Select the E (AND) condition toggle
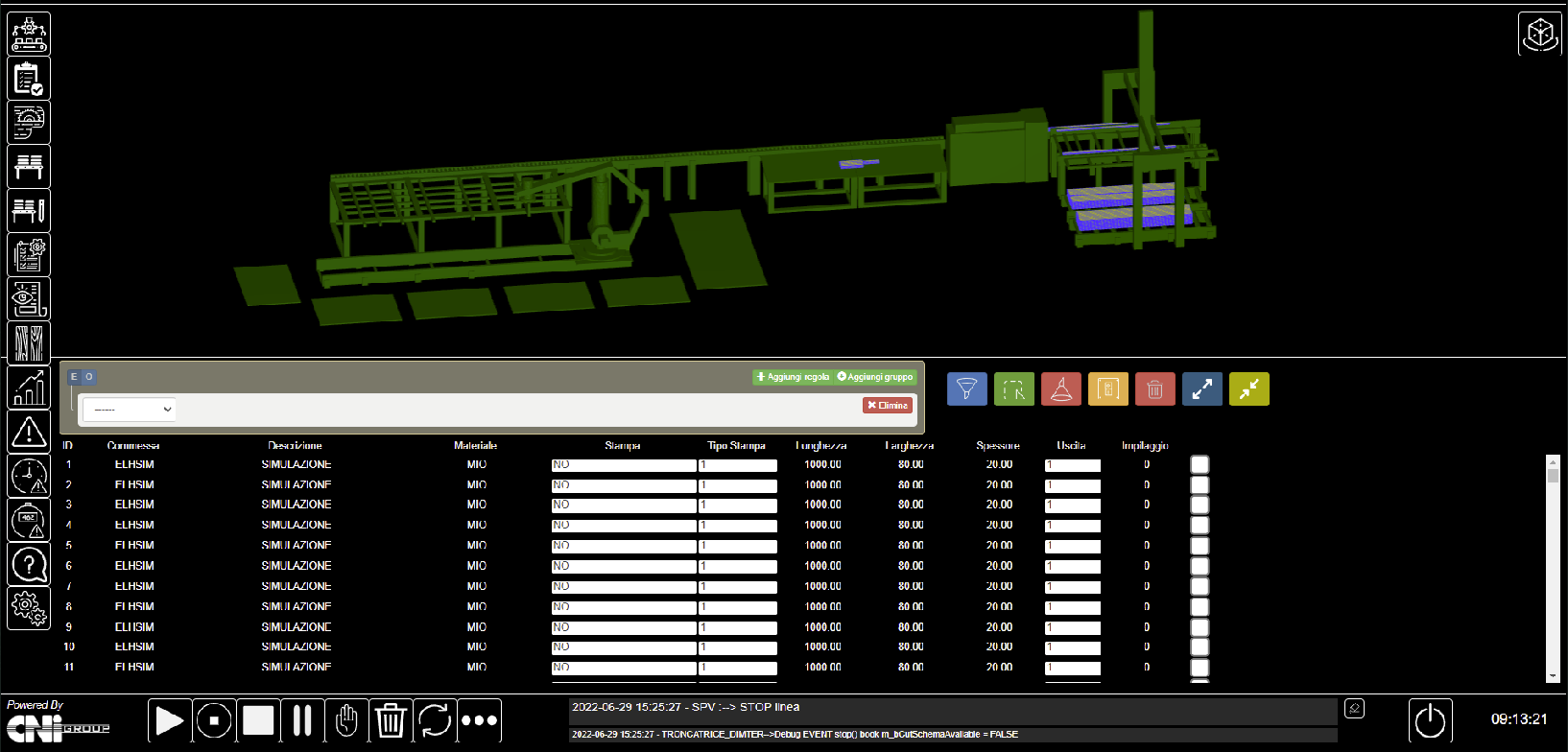The image size is (1568, 752). click(74, 377)
